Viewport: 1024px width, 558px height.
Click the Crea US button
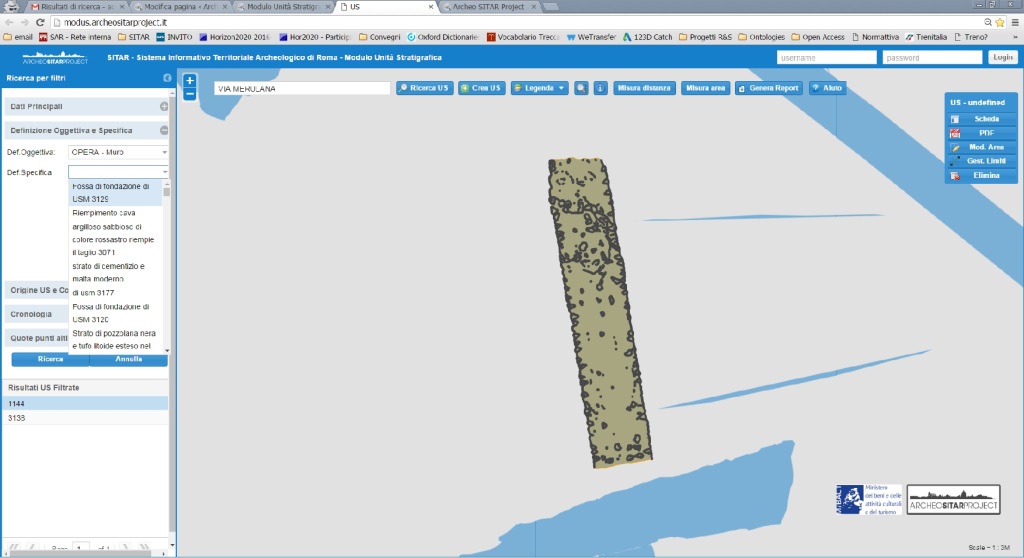point(481,88)
